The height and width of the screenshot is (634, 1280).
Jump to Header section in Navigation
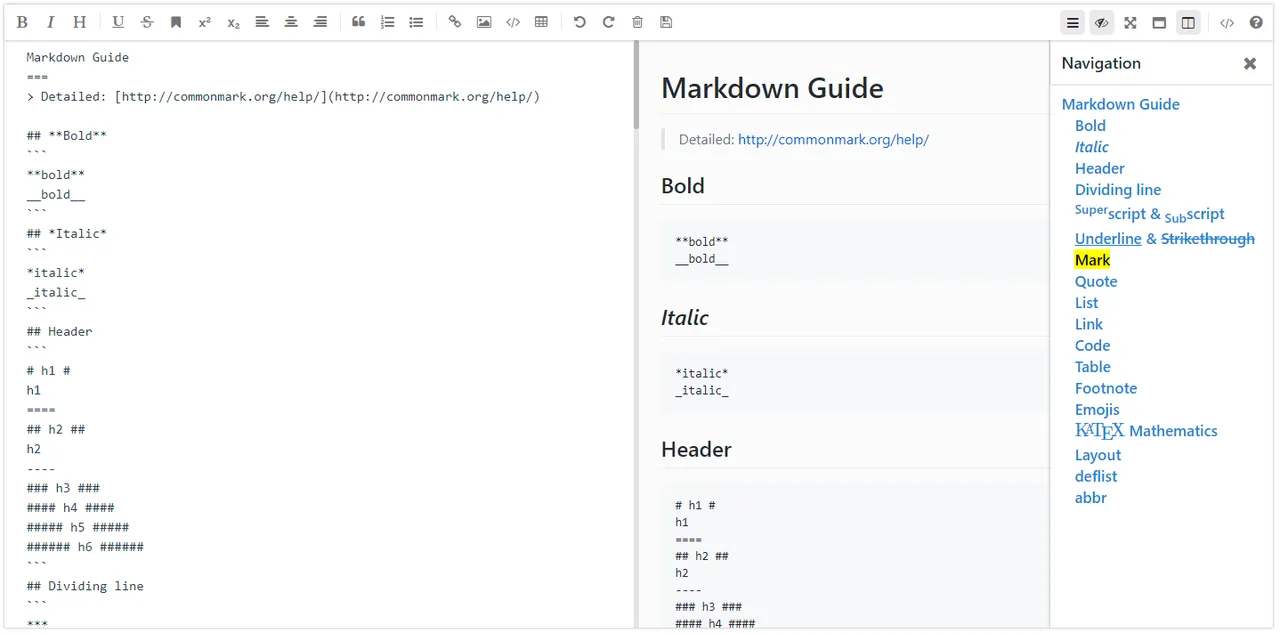1099,168
